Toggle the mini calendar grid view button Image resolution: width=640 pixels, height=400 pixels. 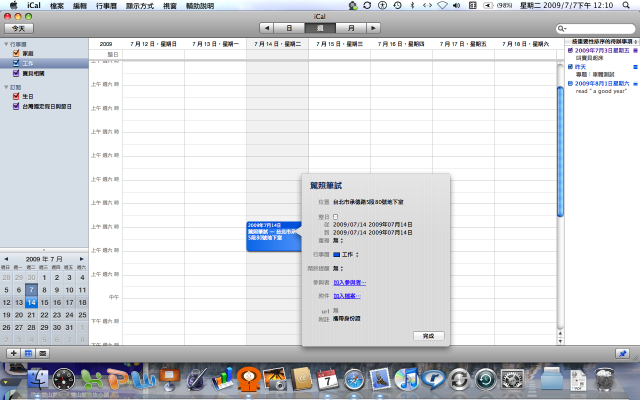point(28,353)
